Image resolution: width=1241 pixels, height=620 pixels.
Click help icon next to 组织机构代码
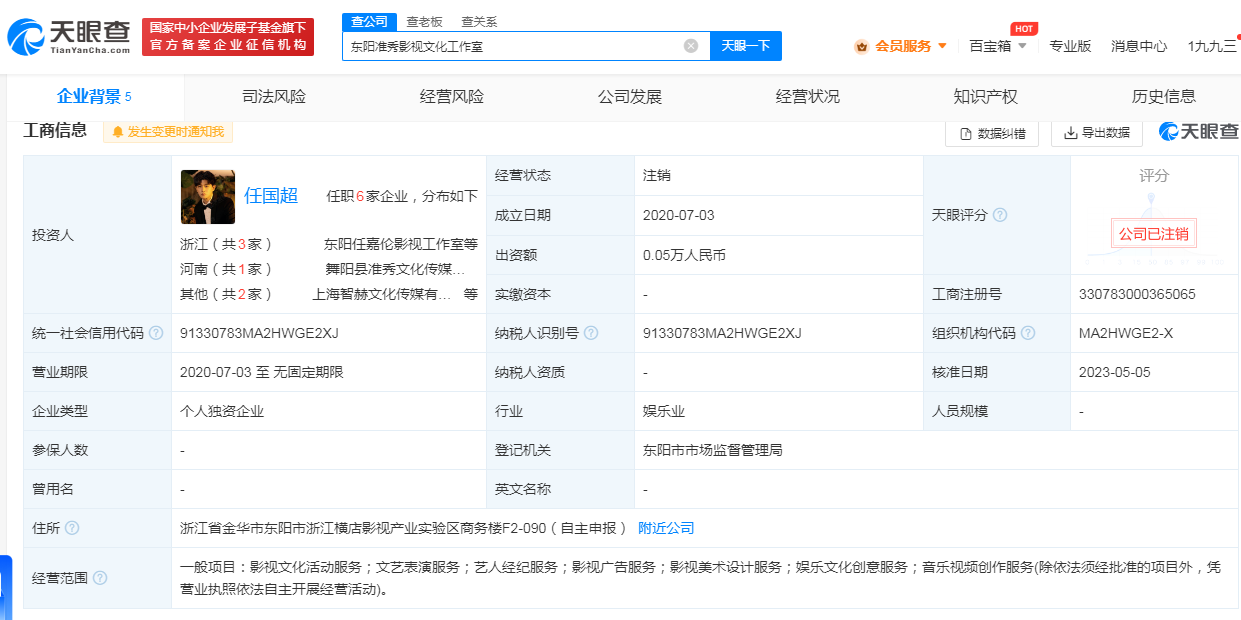(x=1028, y=333)
